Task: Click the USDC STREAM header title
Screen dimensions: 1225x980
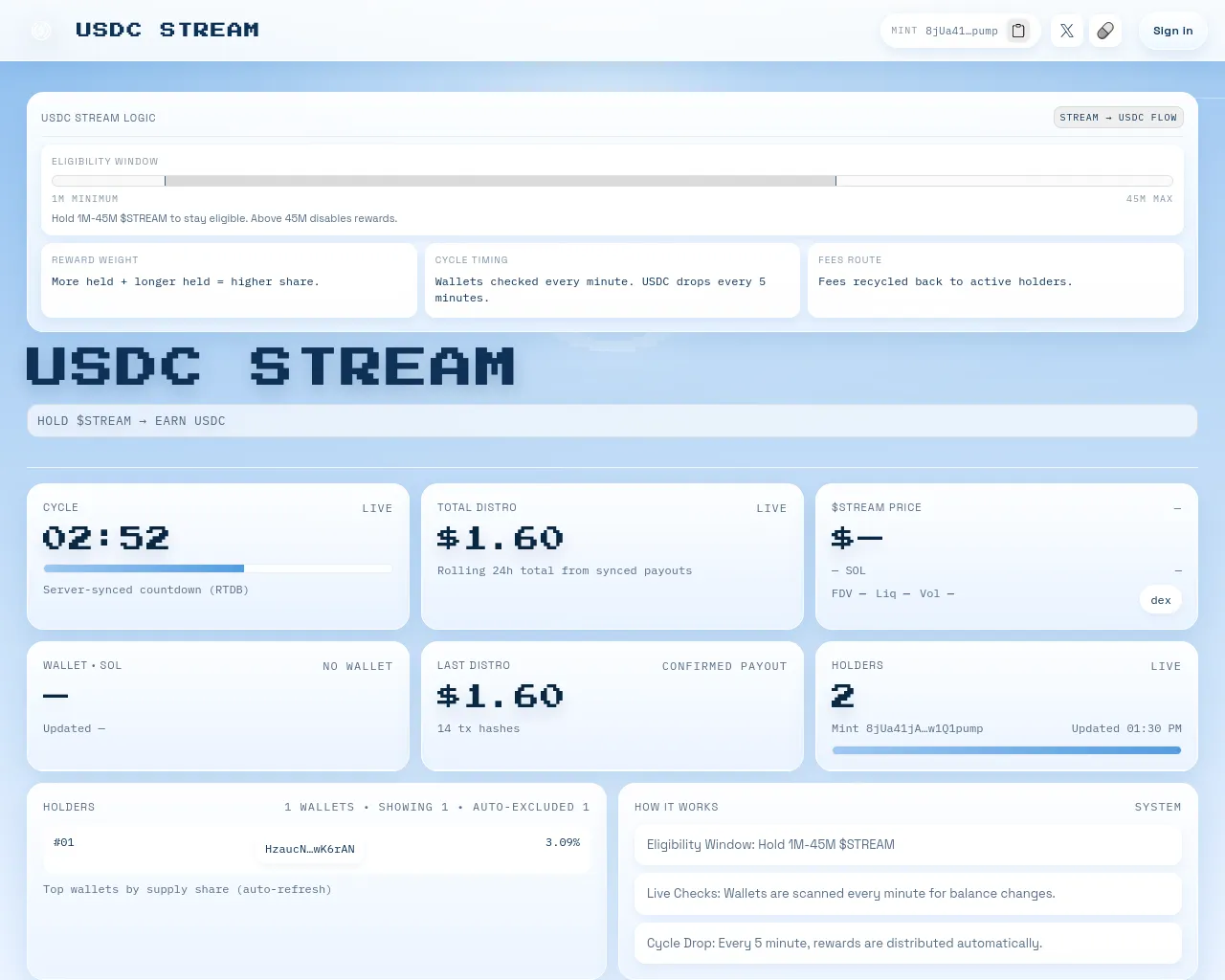Action: (x=167, y=31)
